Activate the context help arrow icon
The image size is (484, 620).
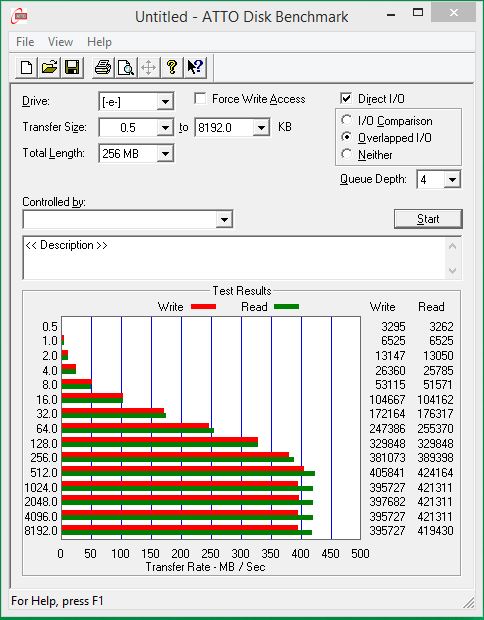195,67
